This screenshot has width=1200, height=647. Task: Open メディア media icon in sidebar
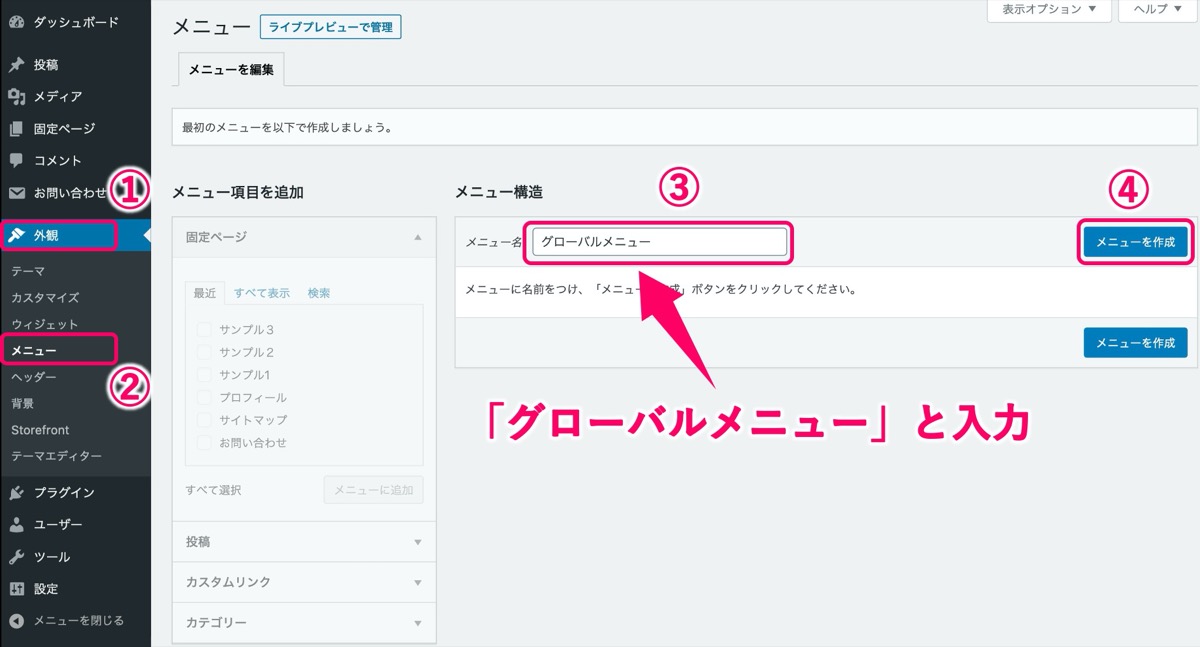(x=16, y=97)
